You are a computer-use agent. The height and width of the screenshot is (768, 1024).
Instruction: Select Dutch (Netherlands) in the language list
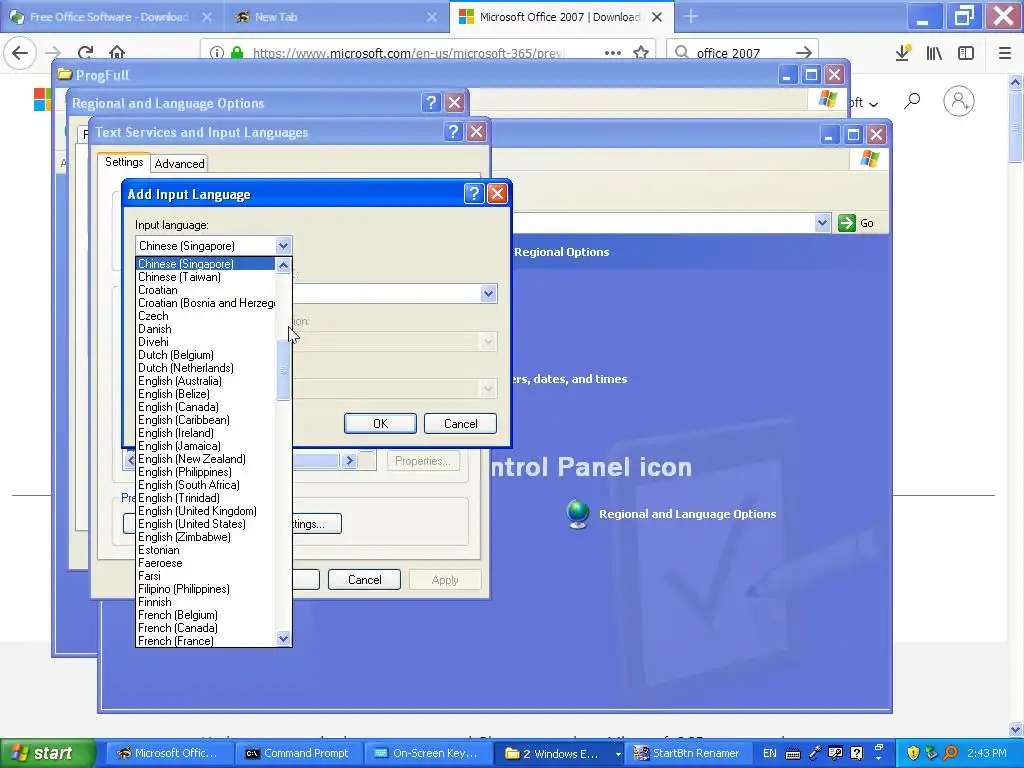[206, 368]
